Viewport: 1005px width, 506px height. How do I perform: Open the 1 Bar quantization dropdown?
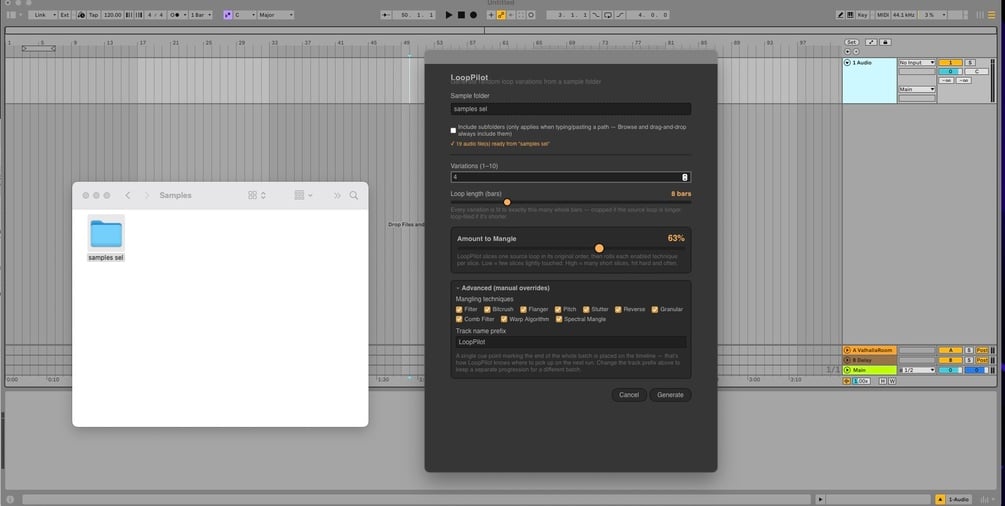(x=201, y=15)
